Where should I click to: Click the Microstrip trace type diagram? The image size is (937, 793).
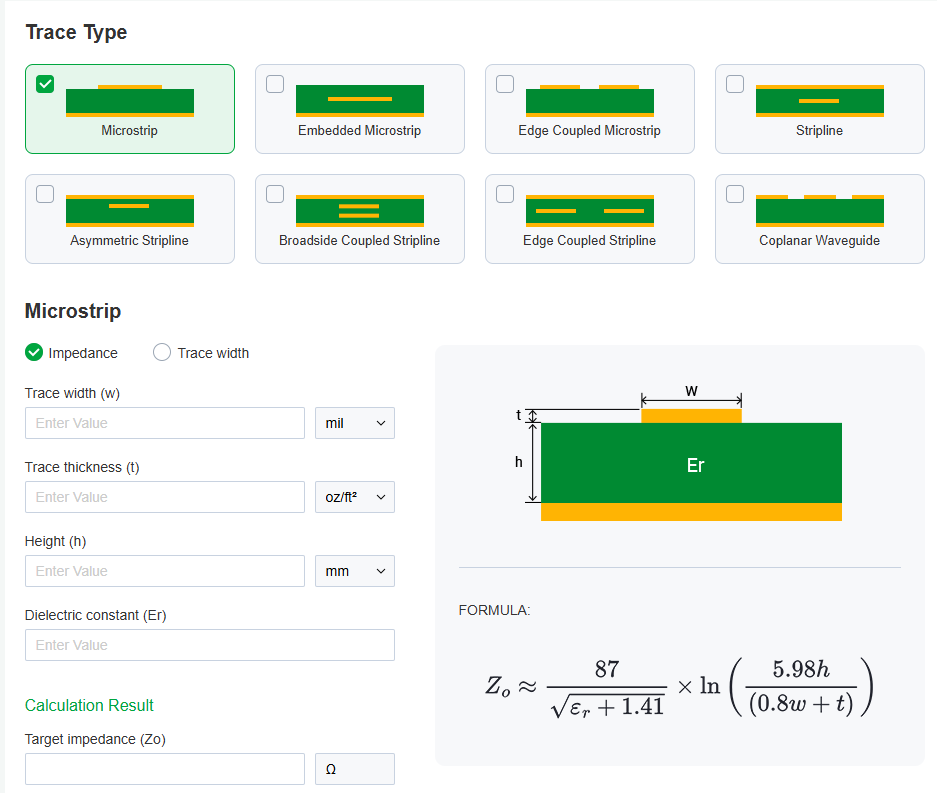[x=130, y=100]
